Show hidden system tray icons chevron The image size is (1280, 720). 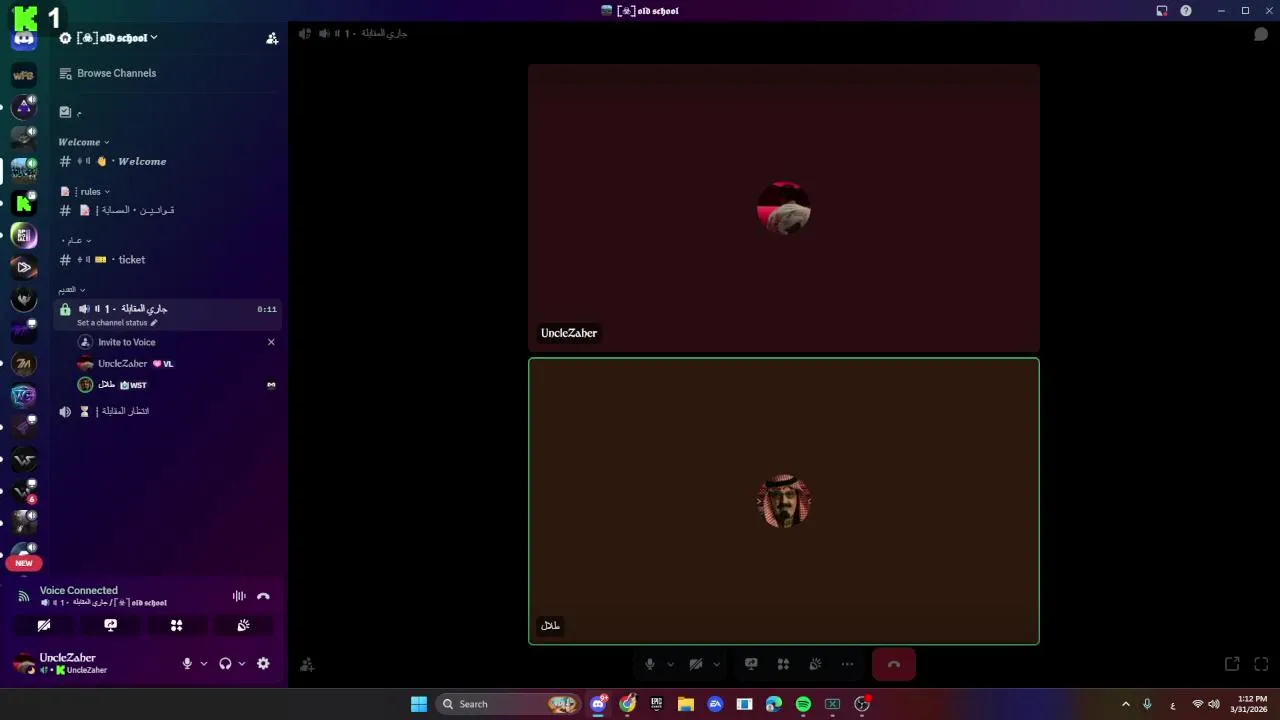[x=1125, y=704]
